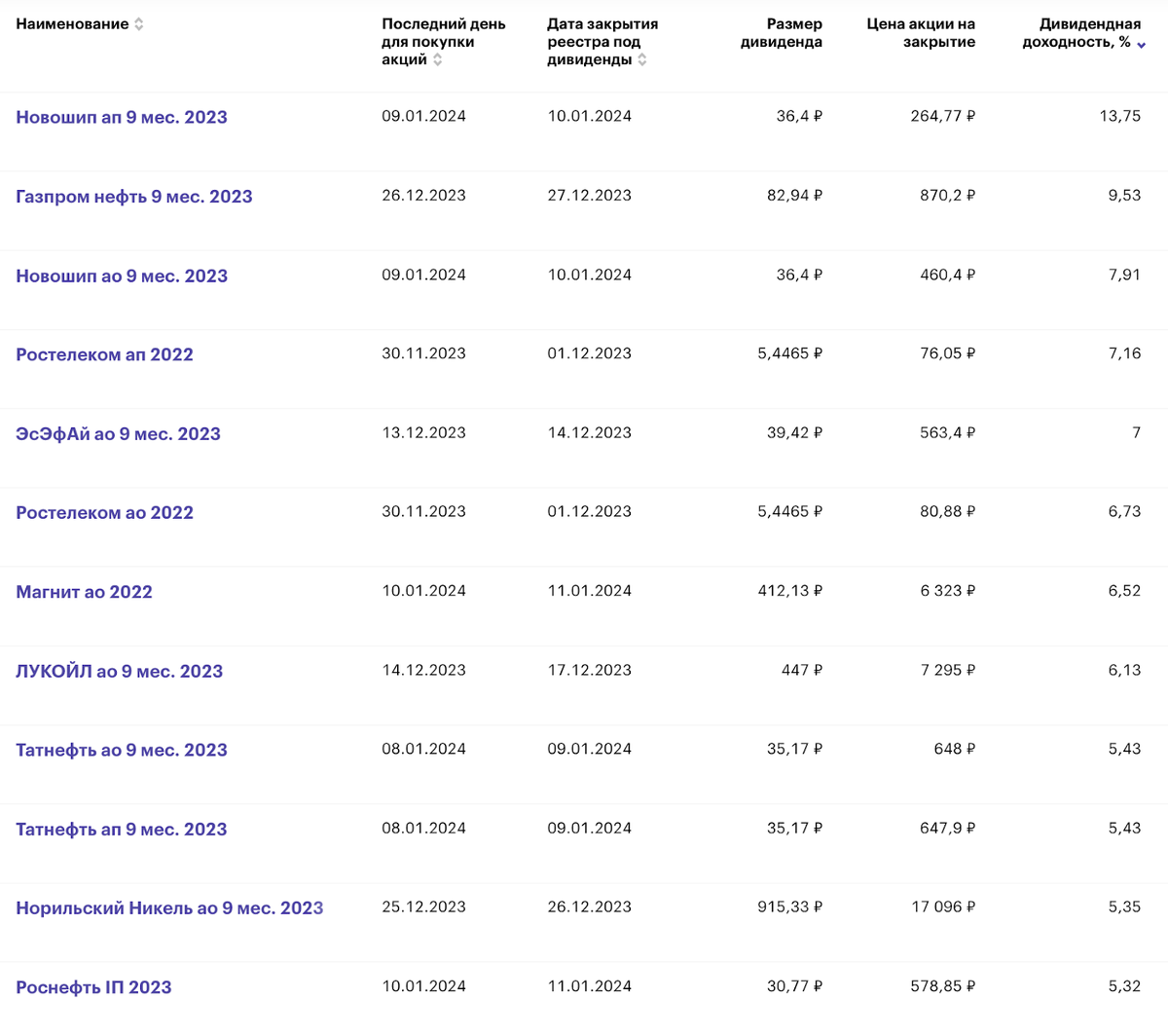Select dividend yield value 7,91

click(x=1124, y=275)
